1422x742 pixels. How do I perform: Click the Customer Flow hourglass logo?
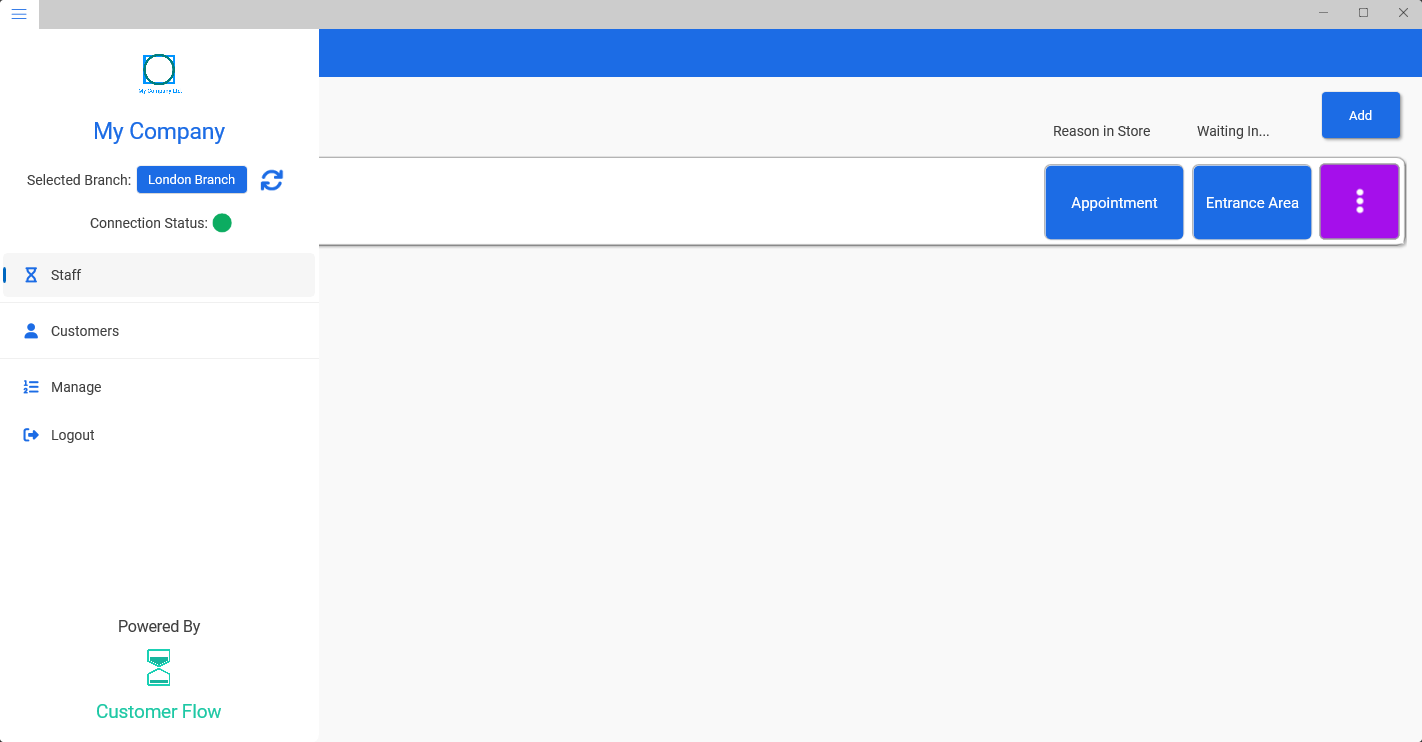pos(159,668)
